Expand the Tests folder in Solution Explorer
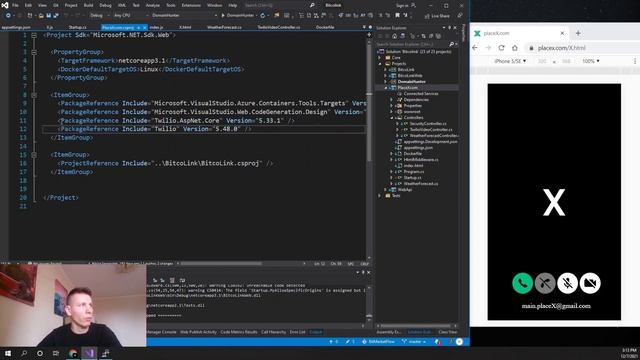The image size is (640, 360). pyautogui.click(x=380, y=196)
